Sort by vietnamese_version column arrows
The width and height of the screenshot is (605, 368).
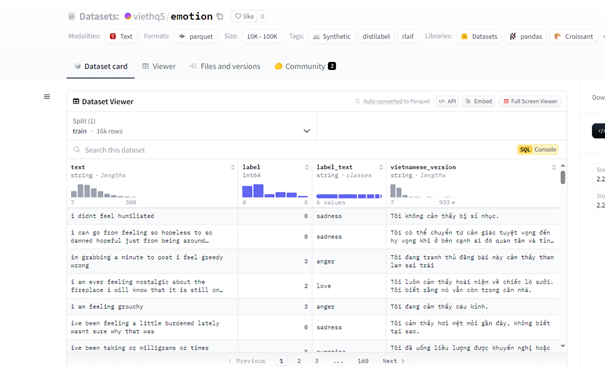pos(554,167)
